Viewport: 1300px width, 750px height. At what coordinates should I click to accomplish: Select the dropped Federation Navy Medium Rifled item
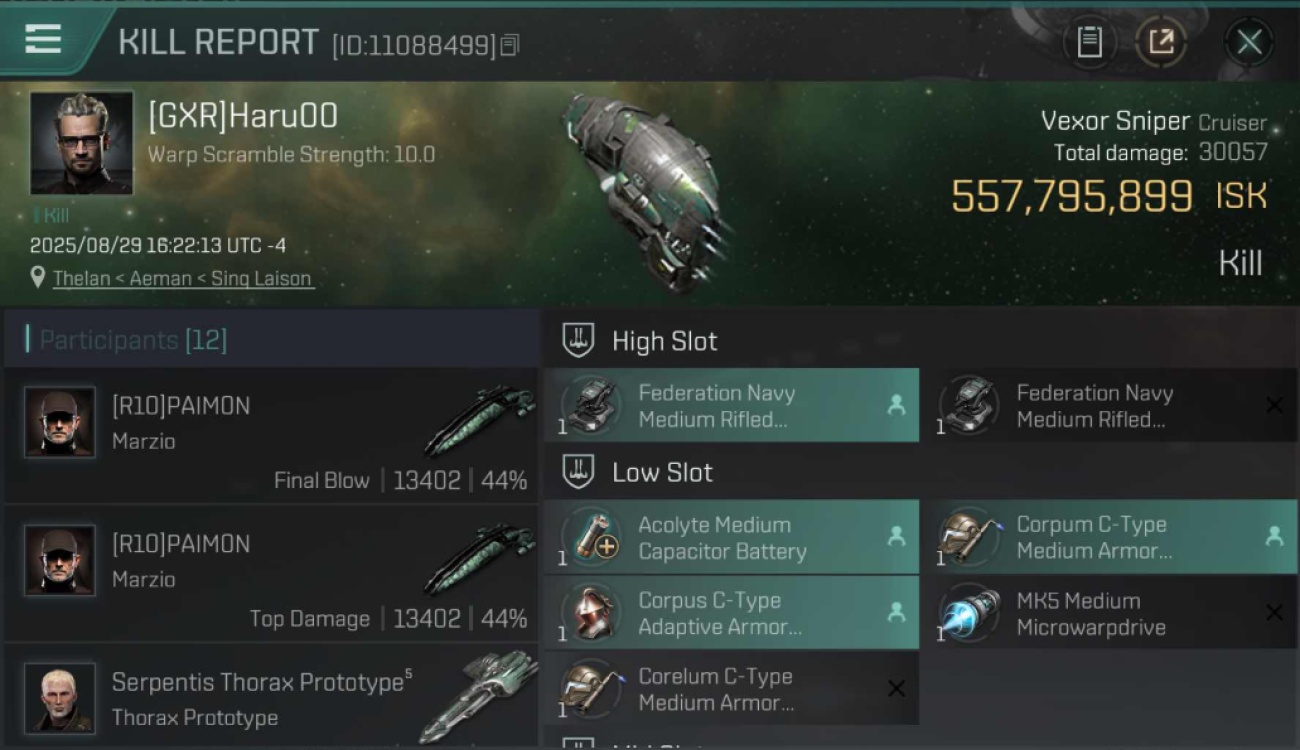coord(731,406)
